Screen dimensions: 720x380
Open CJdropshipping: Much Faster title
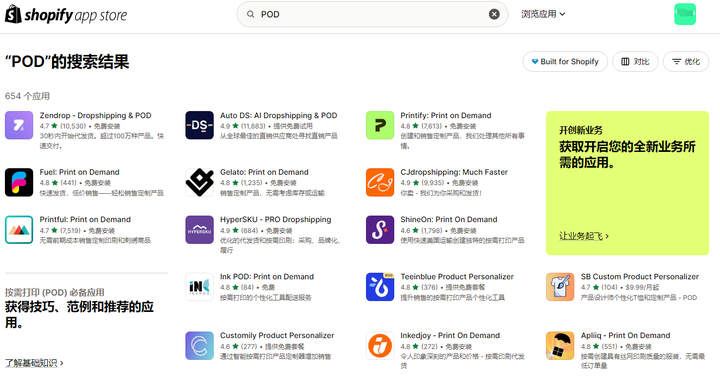tap(454, 172)
